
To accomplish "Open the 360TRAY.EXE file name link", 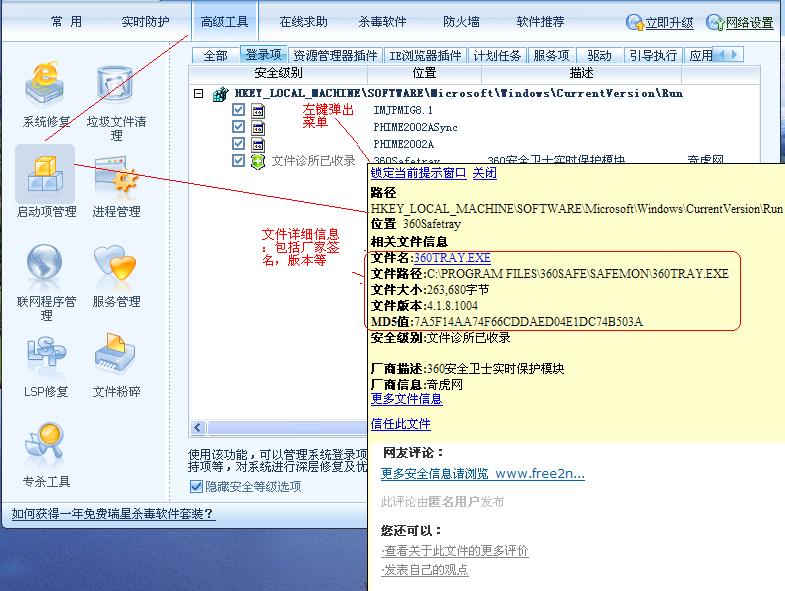I will (452, 257).
